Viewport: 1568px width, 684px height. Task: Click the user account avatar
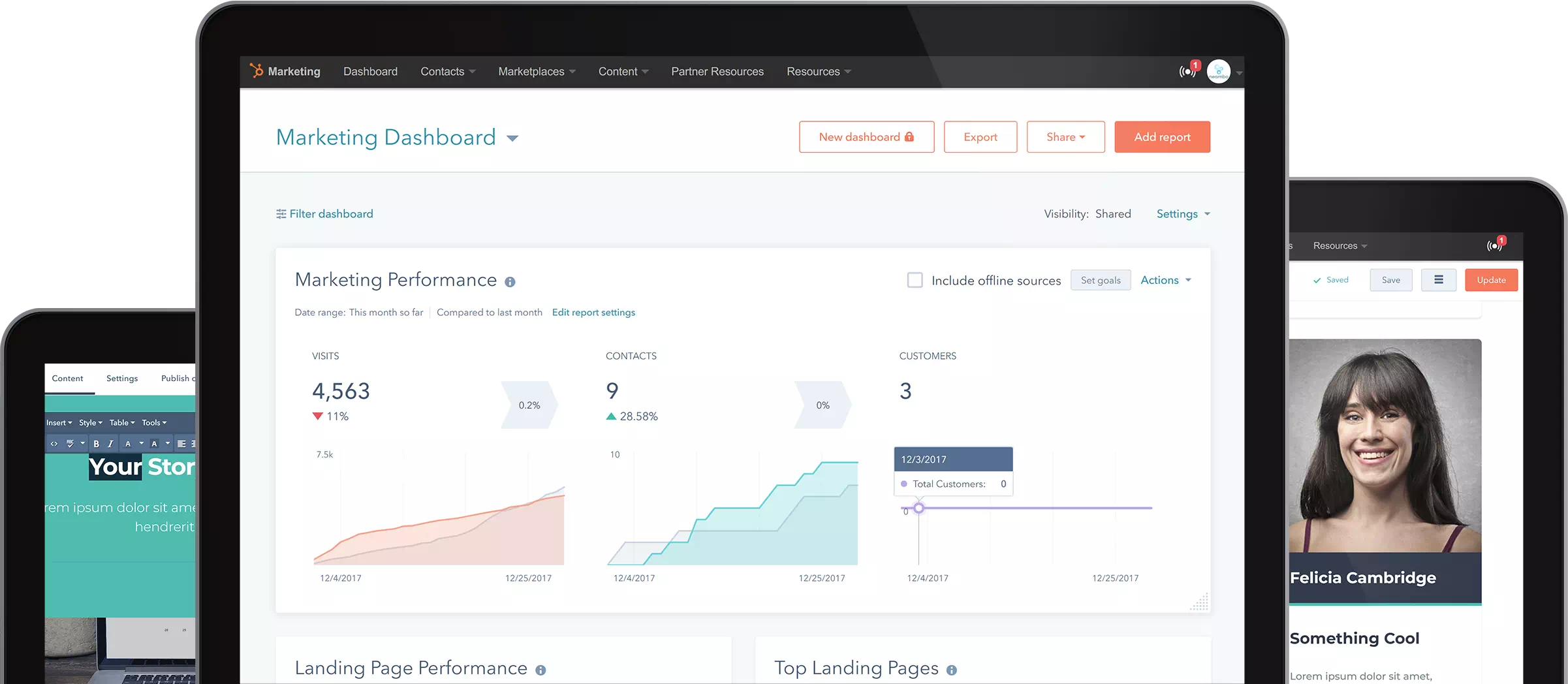(1218, 72)
